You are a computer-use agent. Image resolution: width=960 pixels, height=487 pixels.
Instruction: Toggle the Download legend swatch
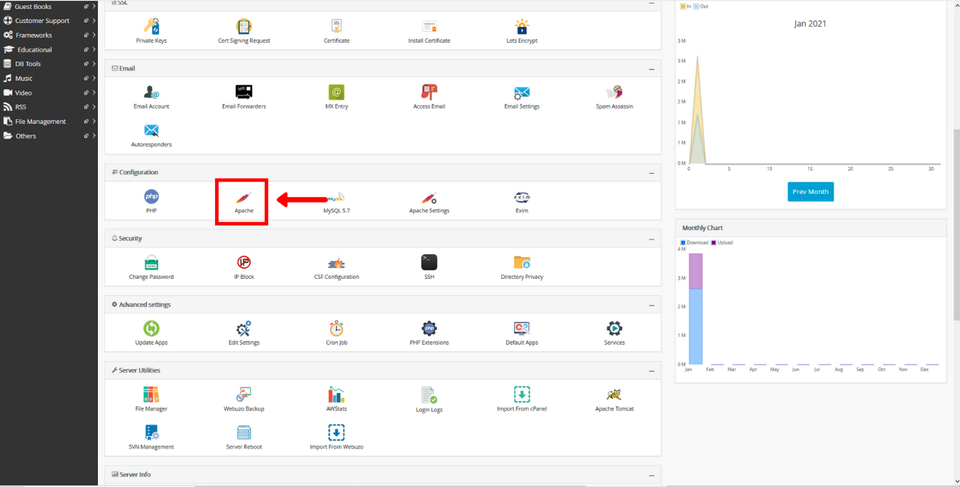(x=683, y=242)
